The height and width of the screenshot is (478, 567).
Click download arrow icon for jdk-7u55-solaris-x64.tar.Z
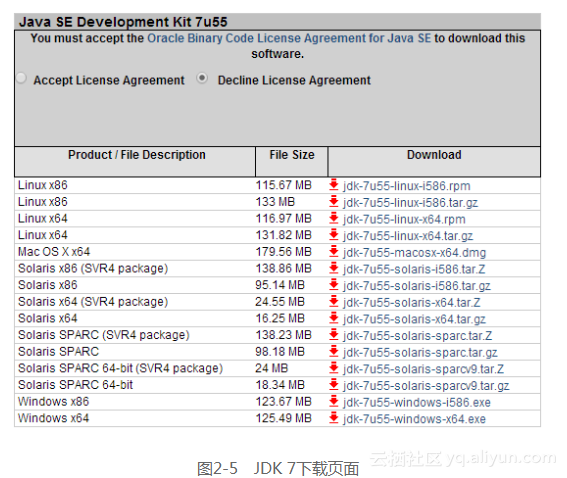(333, 301)
